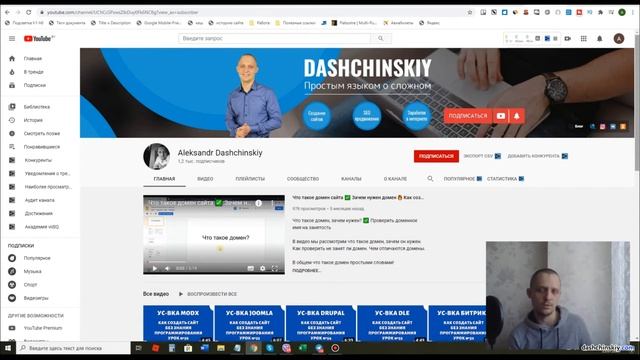Click the browser reload button
Viewport: 640px width, 360px height.
pos(28,12)
